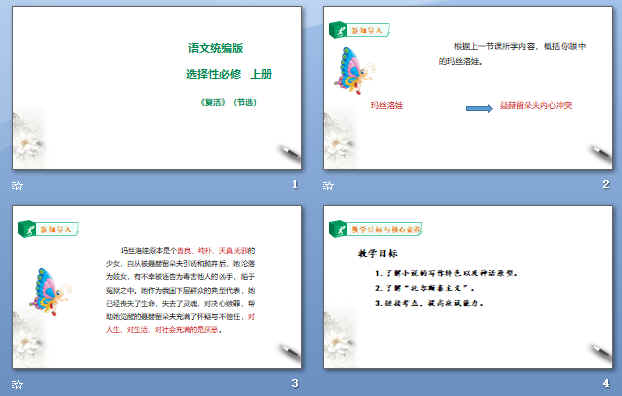Click the animation star icon under slide 1
Image resolution: width=622 pixels, height=396 pixels.
[17, 185]
